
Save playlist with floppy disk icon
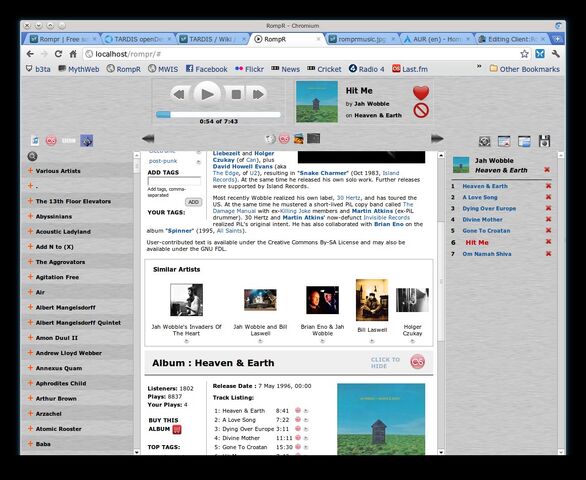tap(544, 141)
